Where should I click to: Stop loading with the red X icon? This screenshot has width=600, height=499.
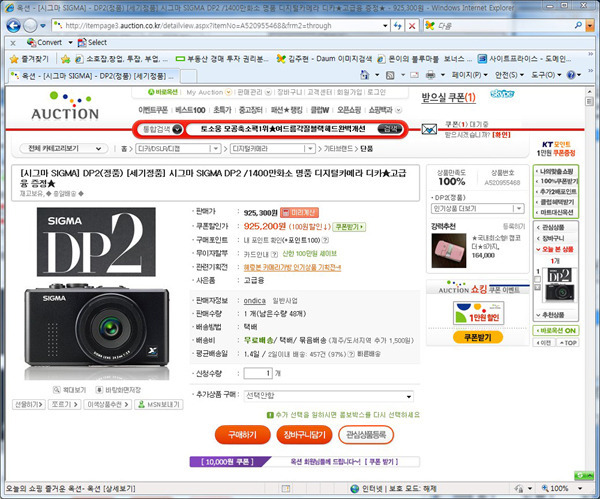pyautogui.click(x=412, y=26)
